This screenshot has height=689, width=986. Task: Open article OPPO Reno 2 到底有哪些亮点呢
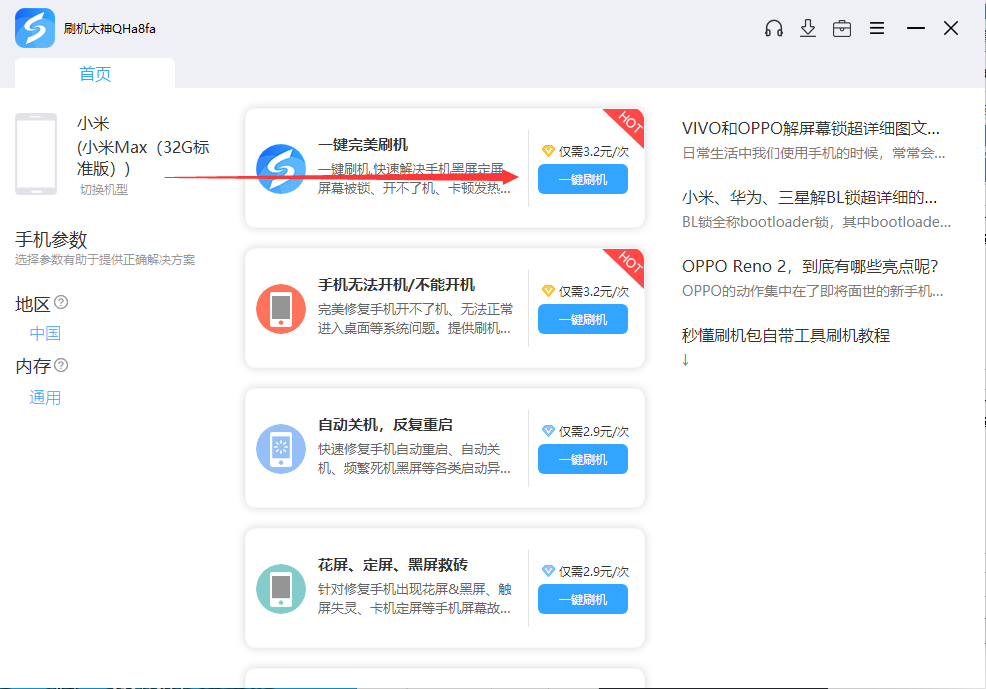pyautogui.click(x=810, y=267)
